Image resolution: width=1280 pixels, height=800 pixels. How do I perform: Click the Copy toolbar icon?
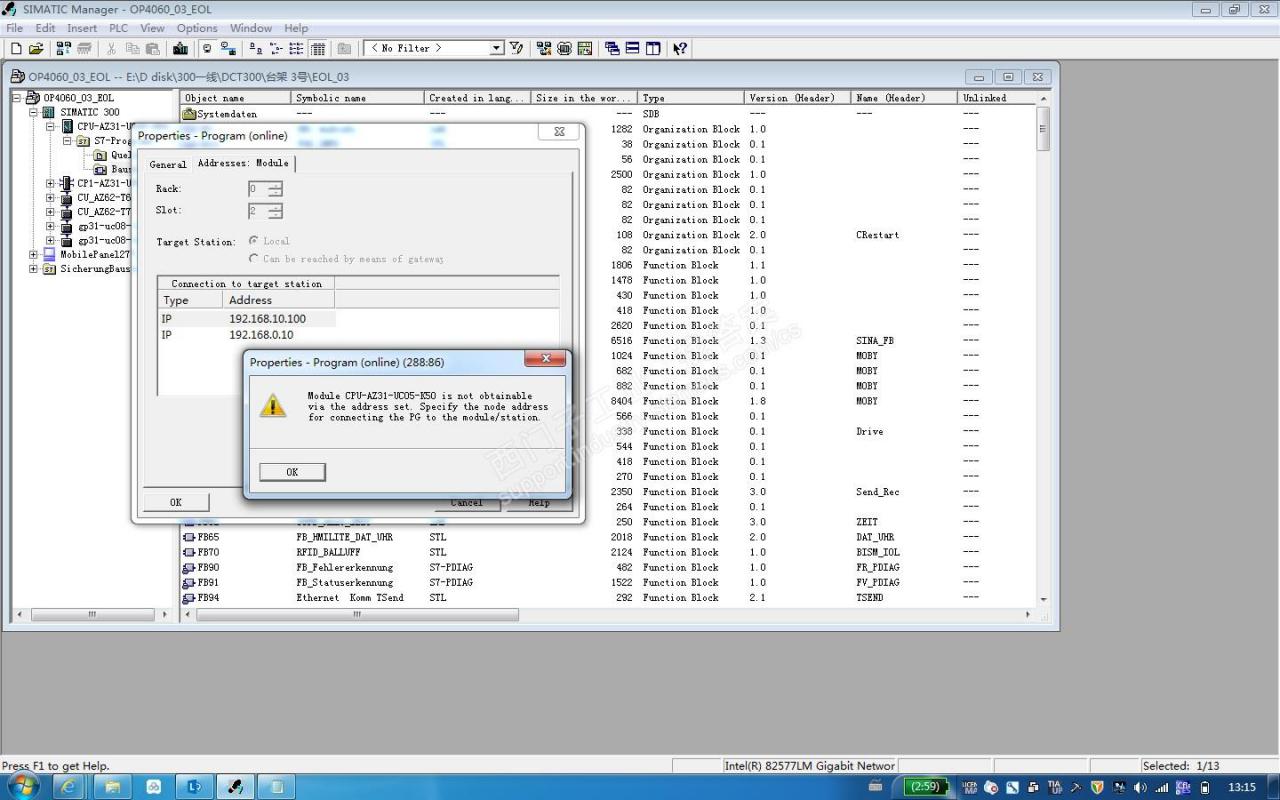[x=132, y=48]
